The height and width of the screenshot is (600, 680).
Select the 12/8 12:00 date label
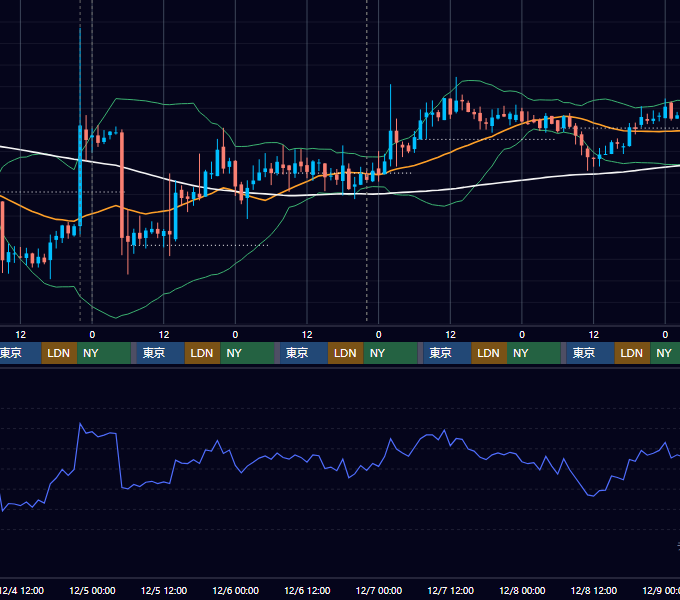pos(594,590)
